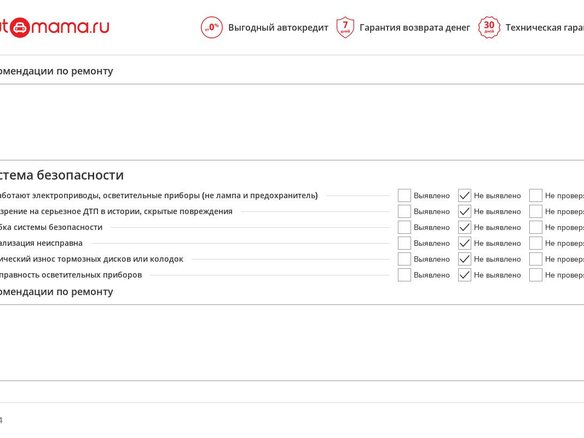Image resolution: width=584 pixels, height=438 pixels.
Task: Check 'Выявлено' for the серьезное ДТП row
Action: 404,211
